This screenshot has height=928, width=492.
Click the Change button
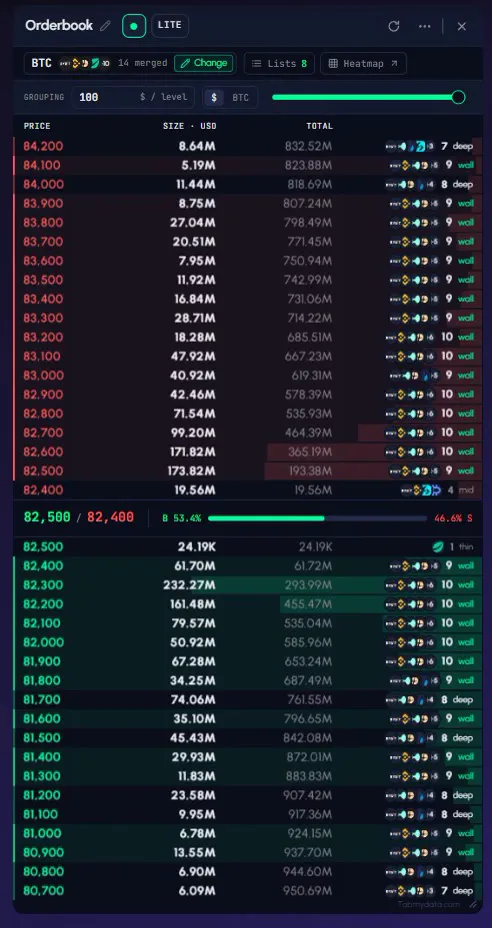click(x=204, y=63)
